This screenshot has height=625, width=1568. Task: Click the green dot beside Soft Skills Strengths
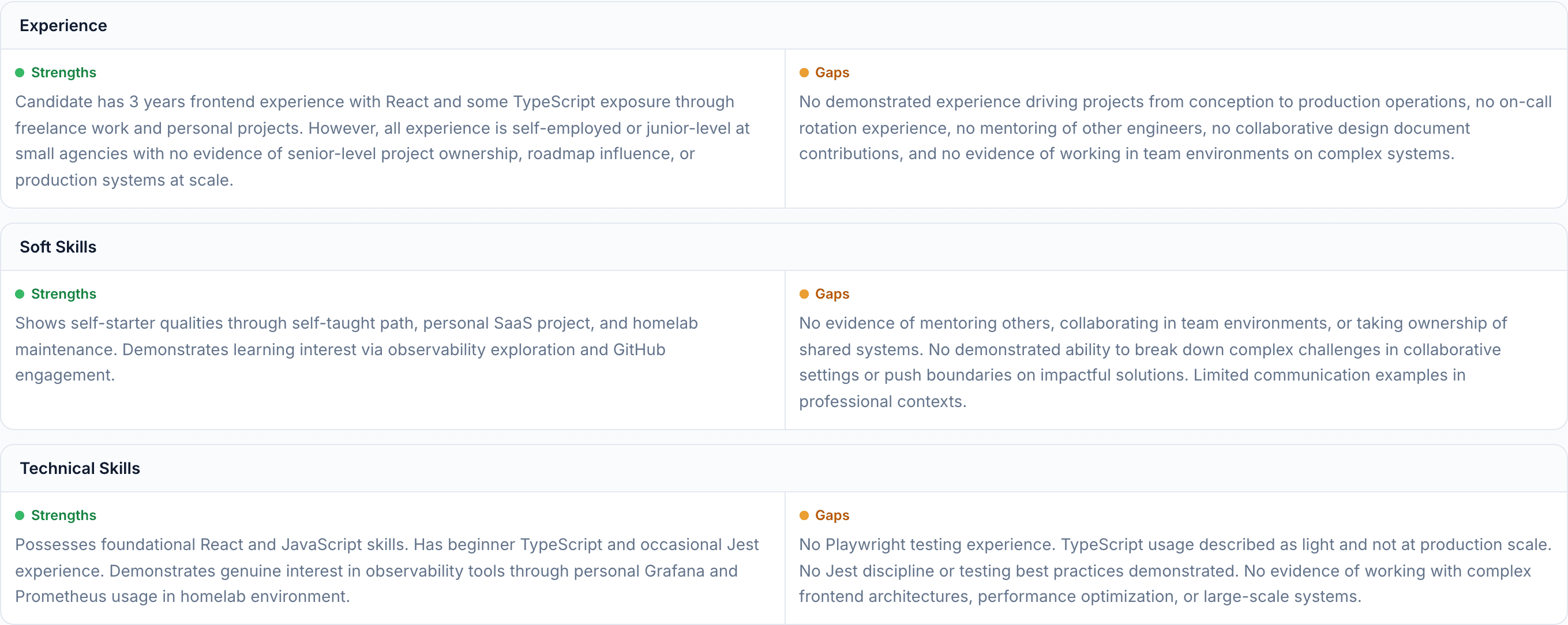coord(20,294)
